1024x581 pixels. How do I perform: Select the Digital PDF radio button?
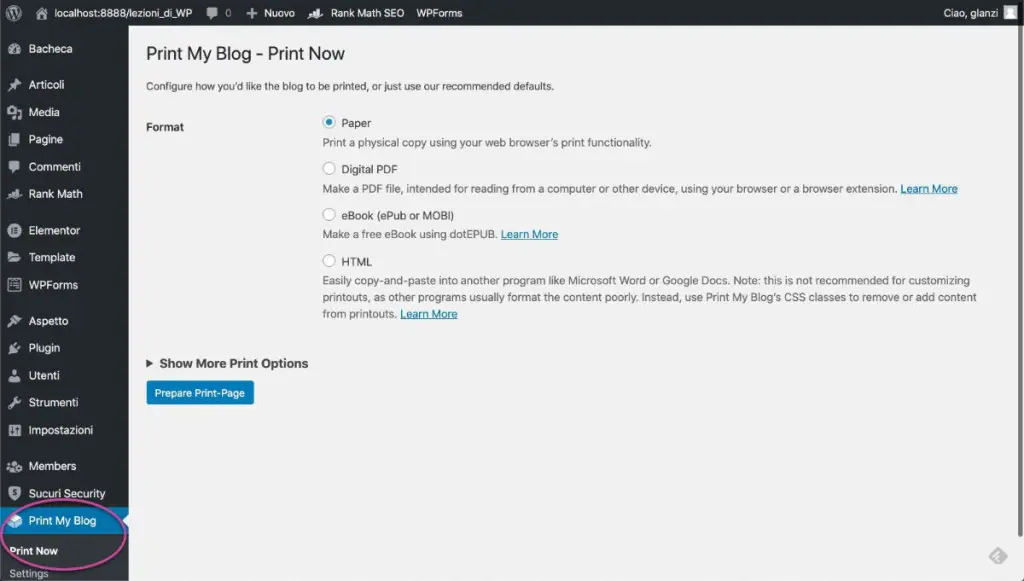pos(329,168)
